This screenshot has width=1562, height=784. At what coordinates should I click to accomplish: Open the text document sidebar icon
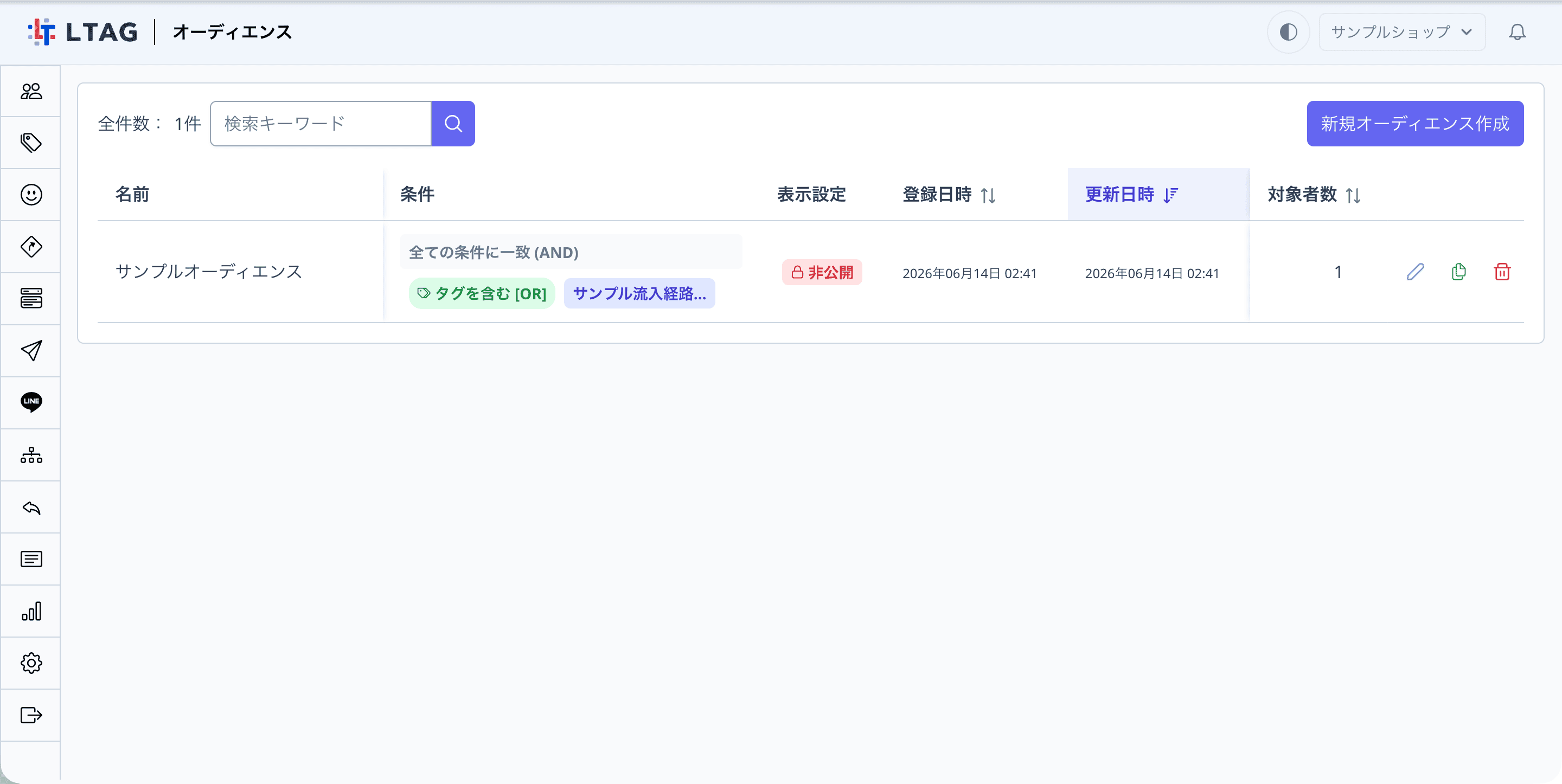coord(31,558)
